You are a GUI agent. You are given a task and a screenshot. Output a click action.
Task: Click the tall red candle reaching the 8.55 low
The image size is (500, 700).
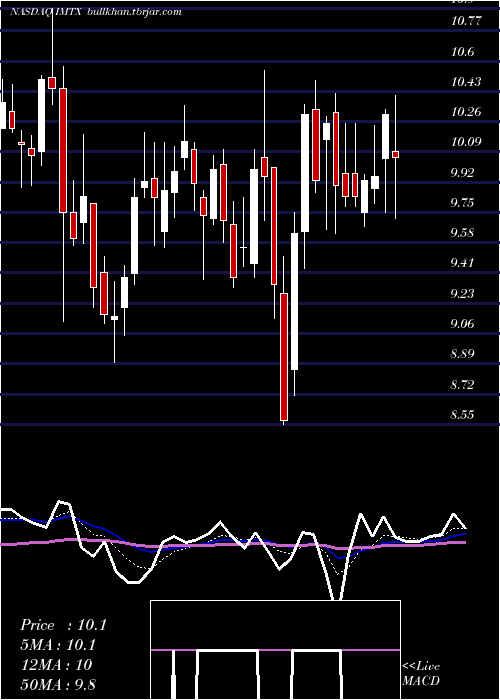(x=284, y=356)
